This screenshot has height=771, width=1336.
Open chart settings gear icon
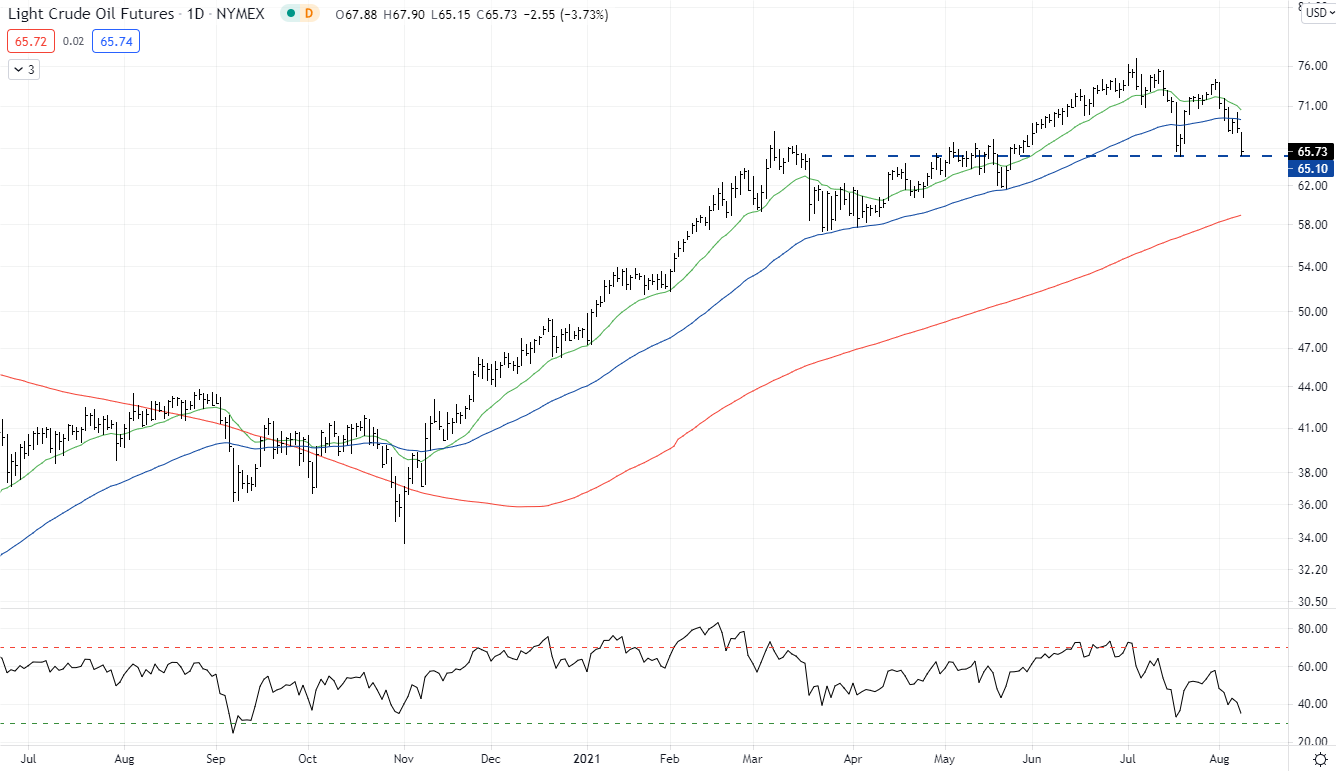[1319, 759]
